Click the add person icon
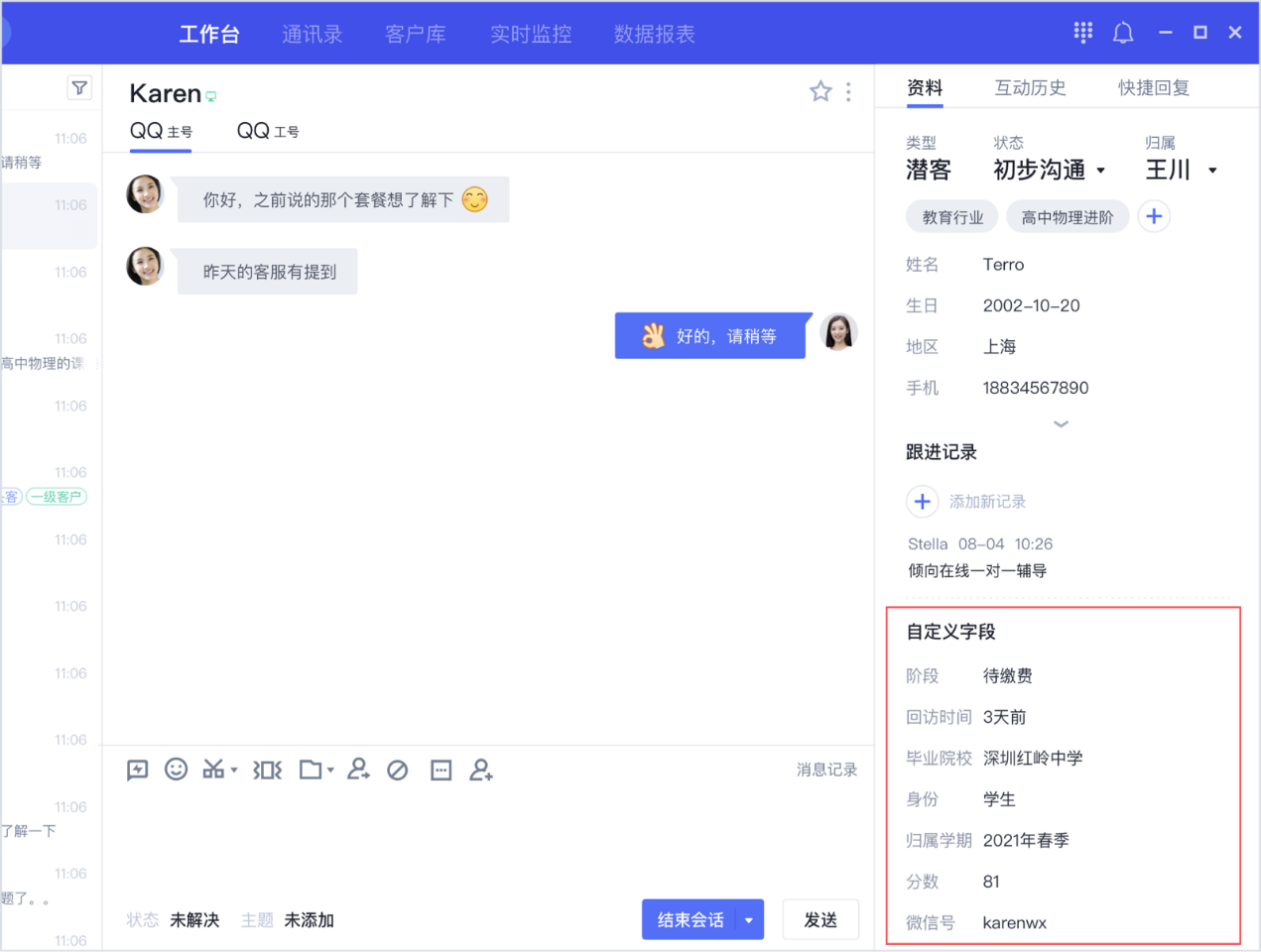 coord(481,770)
